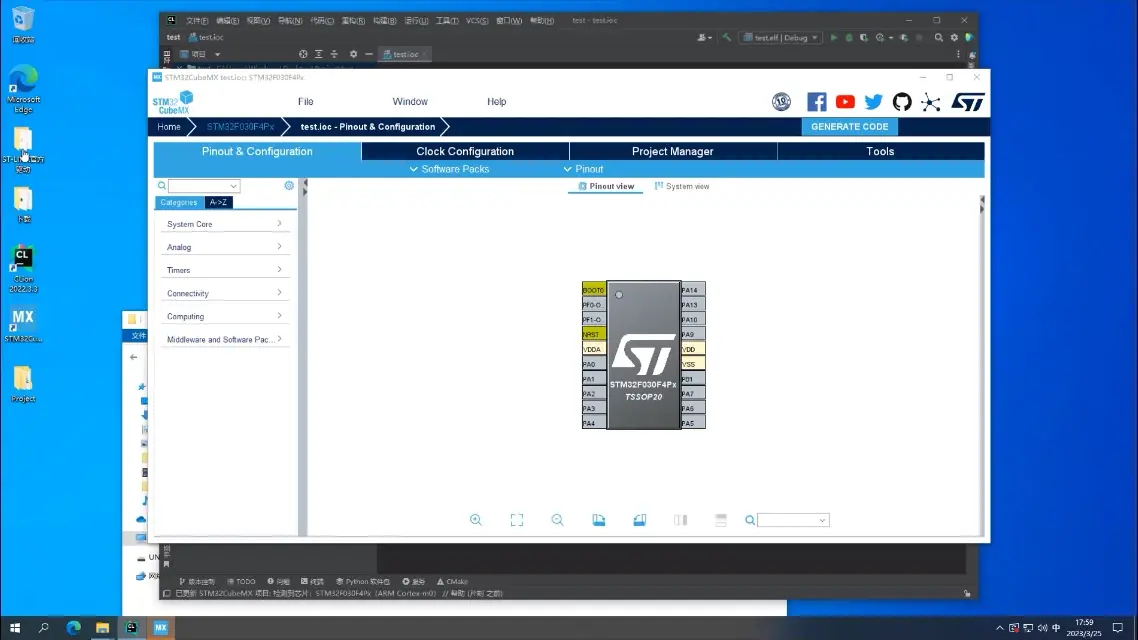Switch to System view
Screen dimensions: 1138x640
click(682, 186)
